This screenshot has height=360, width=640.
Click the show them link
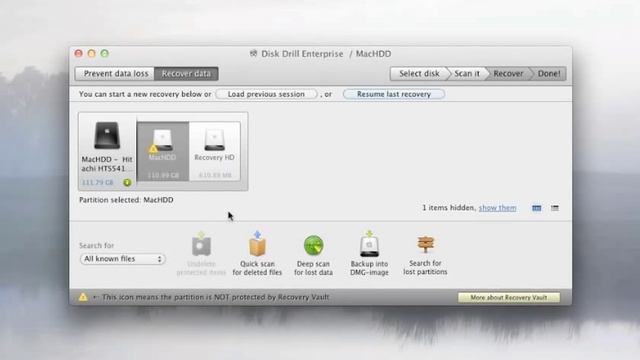click(497, 208)
